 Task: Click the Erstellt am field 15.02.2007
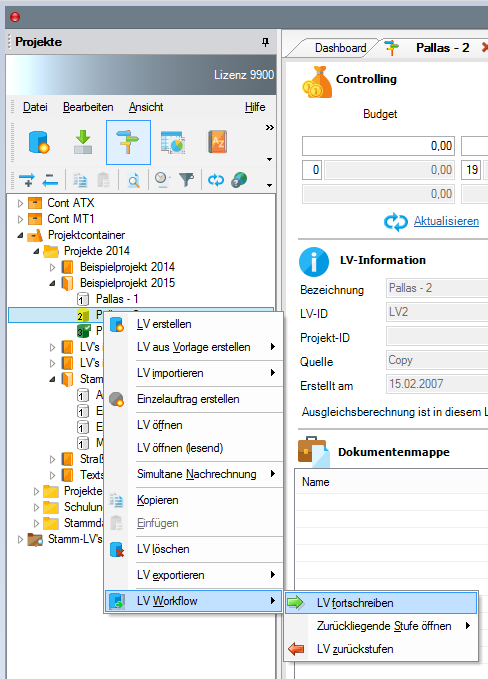point(437,384)
